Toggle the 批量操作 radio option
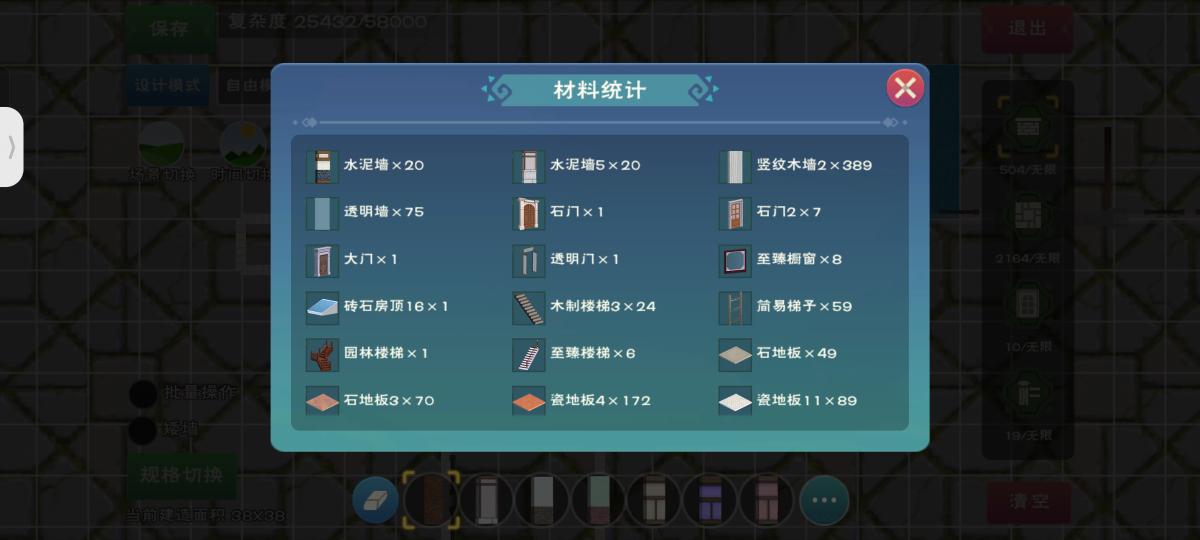Viewport: 1200px width, 540px height. click(x=143, y=393)
